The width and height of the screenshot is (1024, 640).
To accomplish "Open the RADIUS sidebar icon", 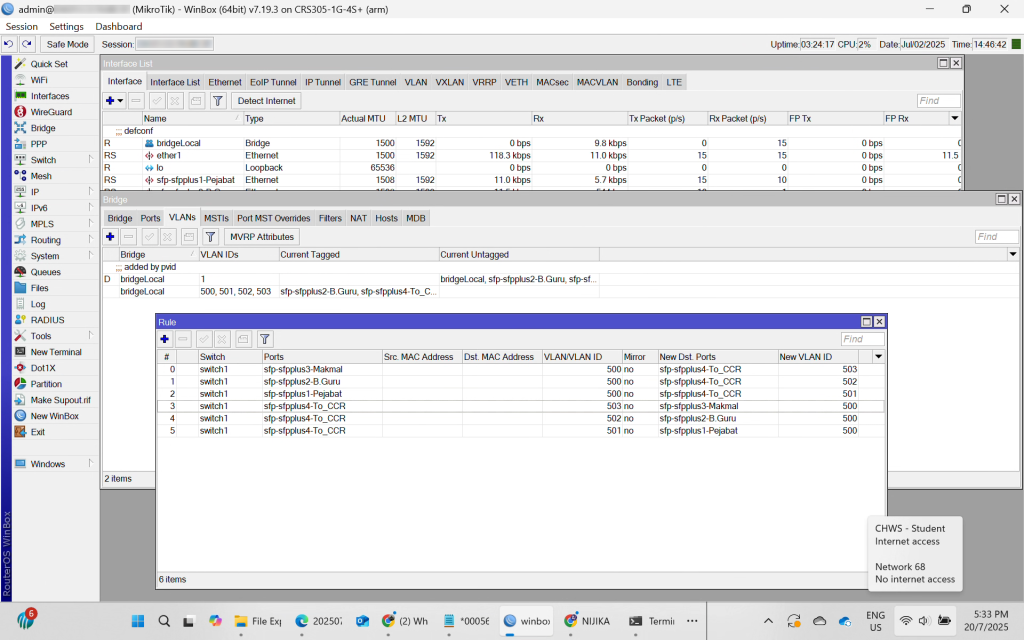I will [21, 320].
